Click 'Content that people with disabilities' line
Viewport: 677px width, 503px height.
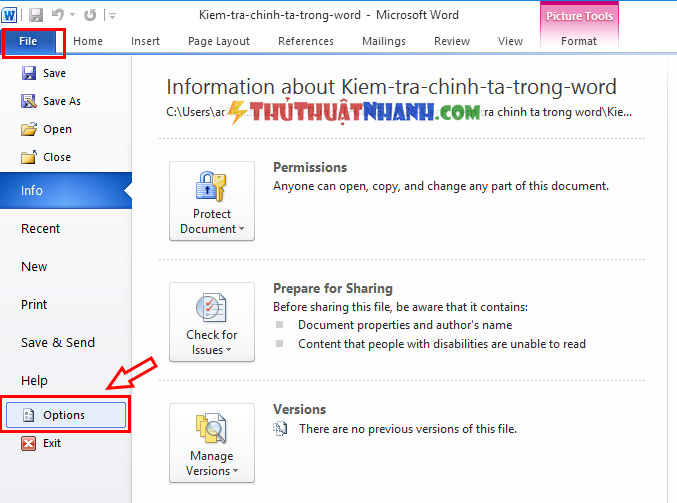[442, 344]
